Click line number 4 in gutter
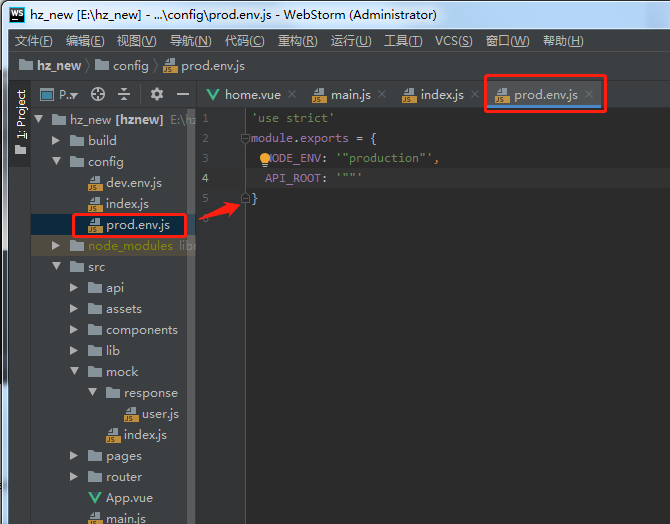670x524 pixels. tap(205, 178)
